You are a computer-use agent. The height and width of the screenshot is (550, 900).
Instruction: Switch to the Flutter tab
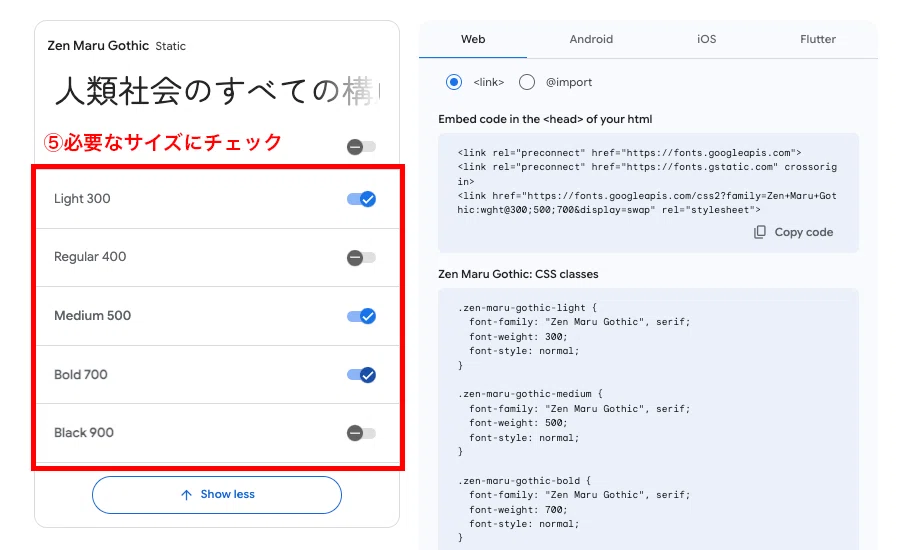click(818, 39)
